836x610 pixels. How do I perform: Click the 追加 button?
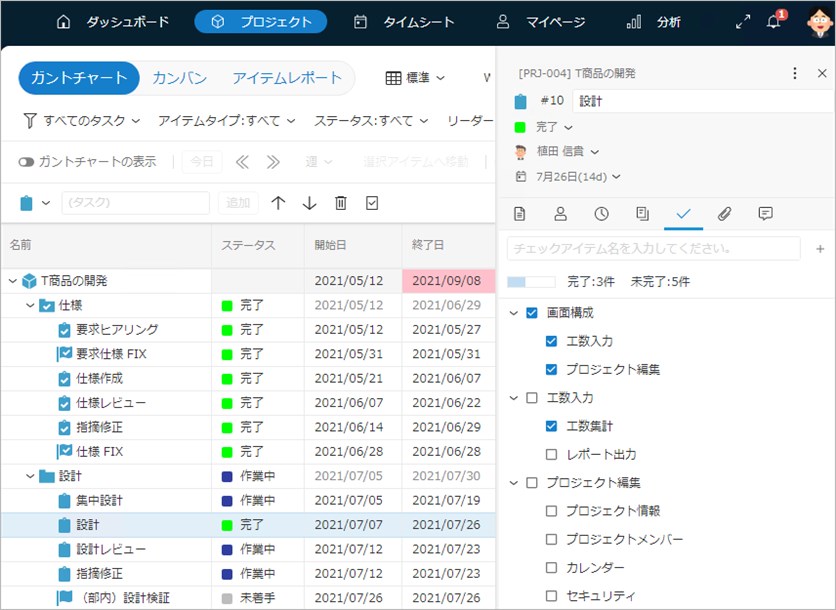pos(238,203)
